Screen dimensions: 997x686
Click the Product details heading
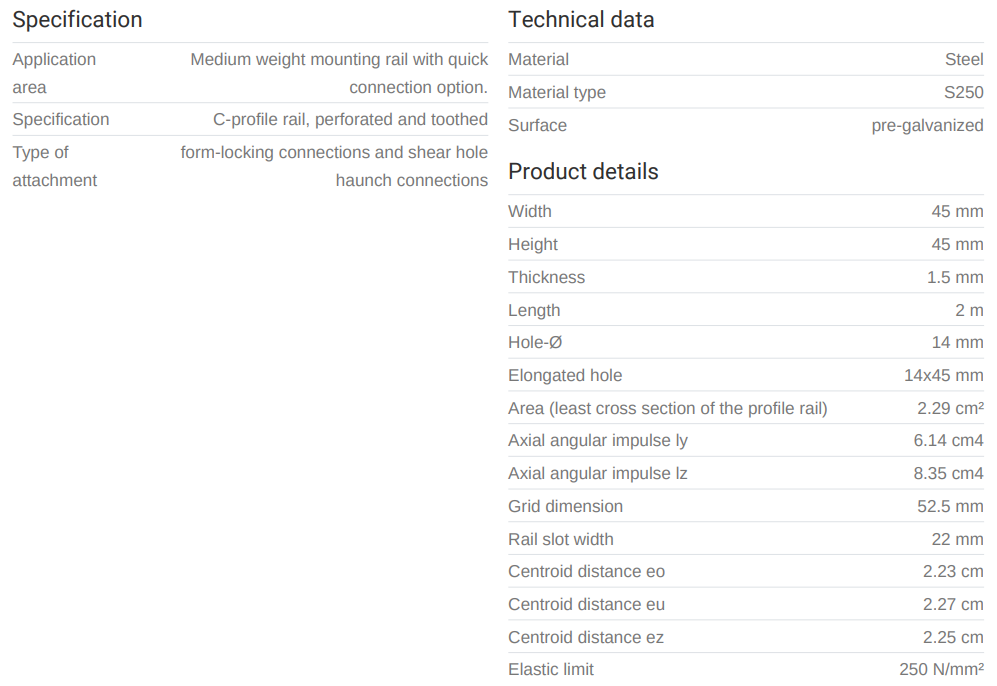pos(583,172)
